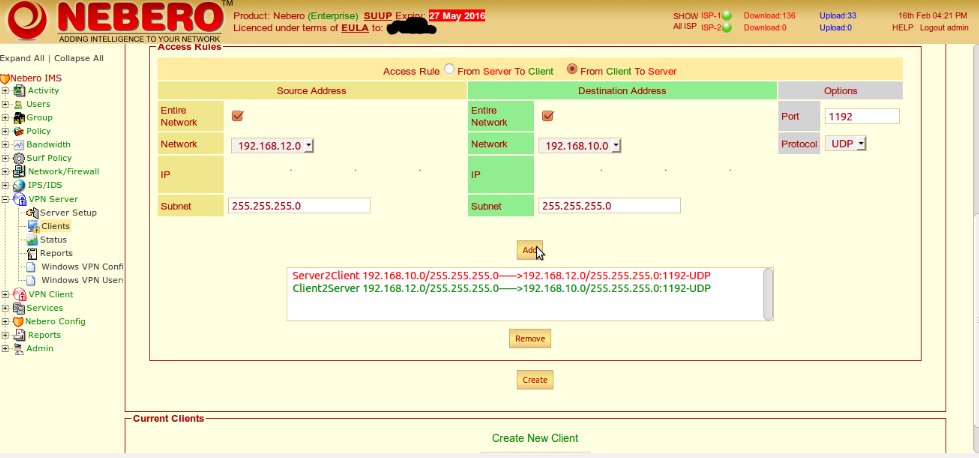Click the EULA link
Viewport: 979px width, 458px height.
tap(355, 28)
